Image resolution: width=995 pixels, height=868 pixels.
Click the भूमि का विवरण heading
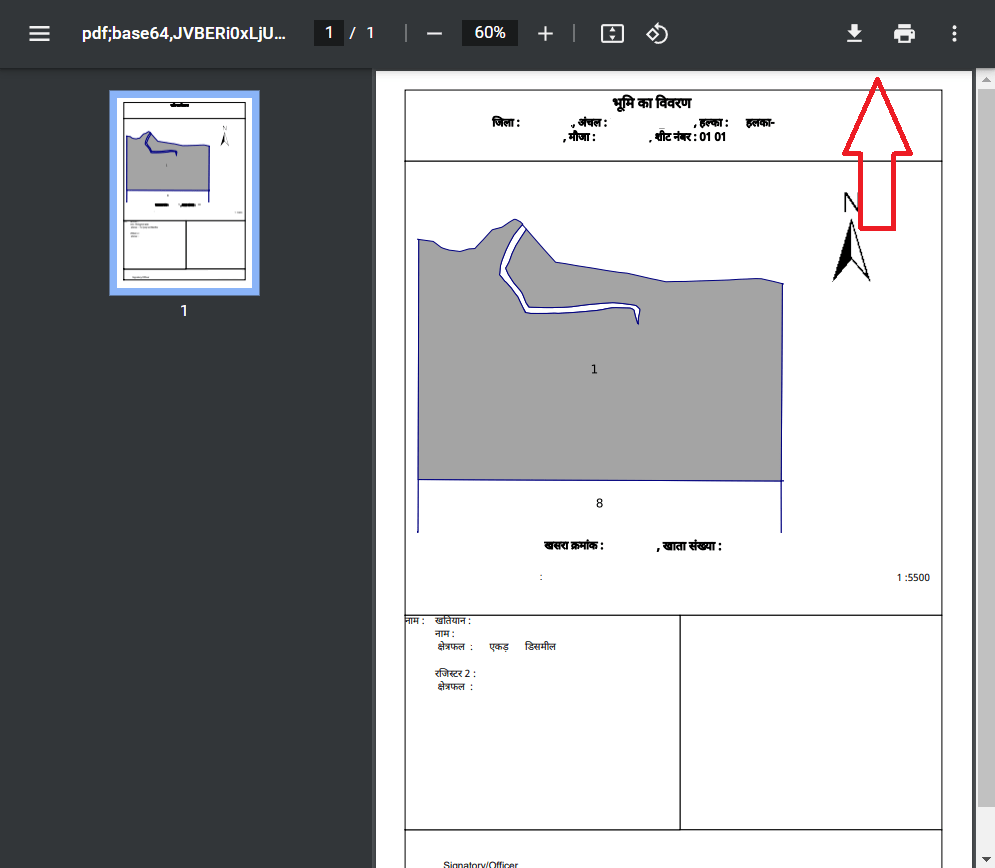pyautogui.click(x=652, y=104)
